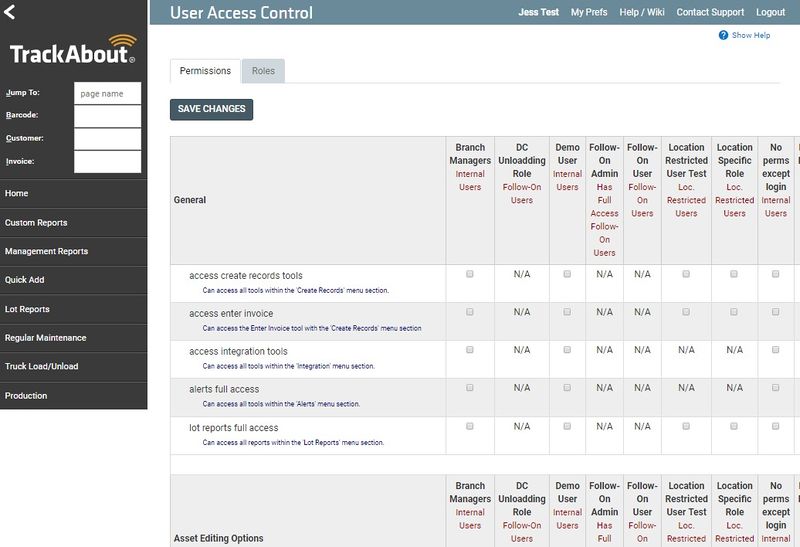Click the Show Help link text
Image resolution: width=800 pixels, height=547 pixels.
(751, 35)
